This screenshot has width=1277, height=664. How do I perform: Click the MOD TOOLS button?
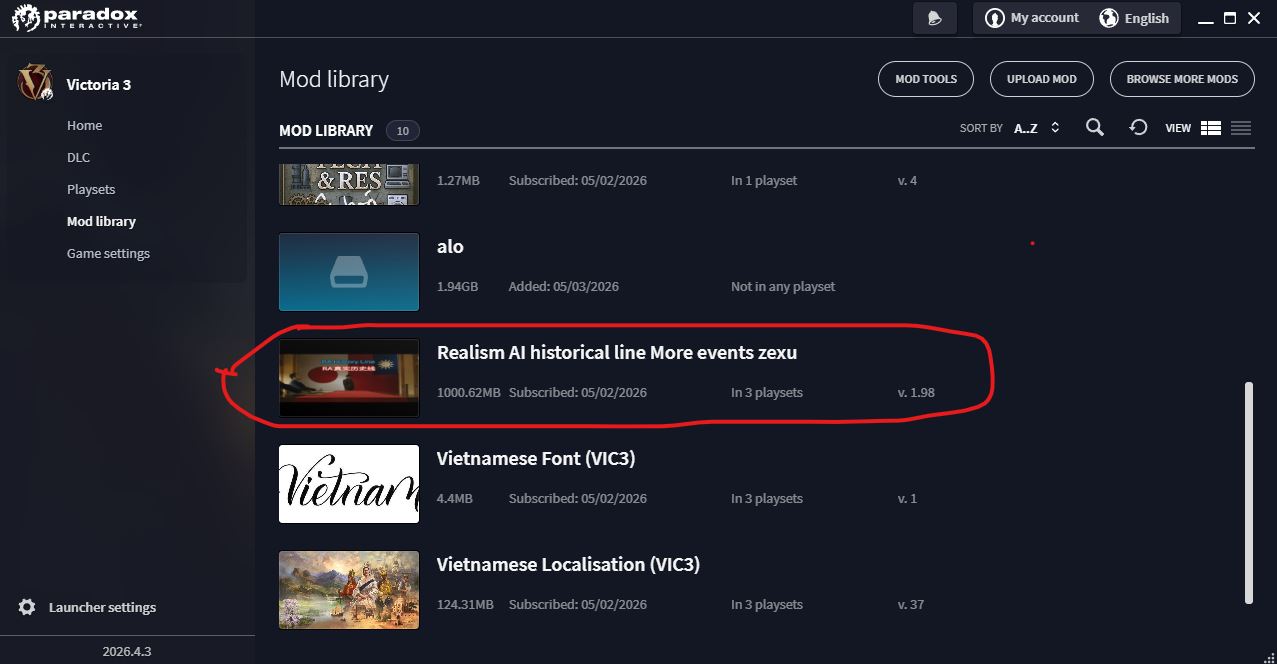pos(926,79)
